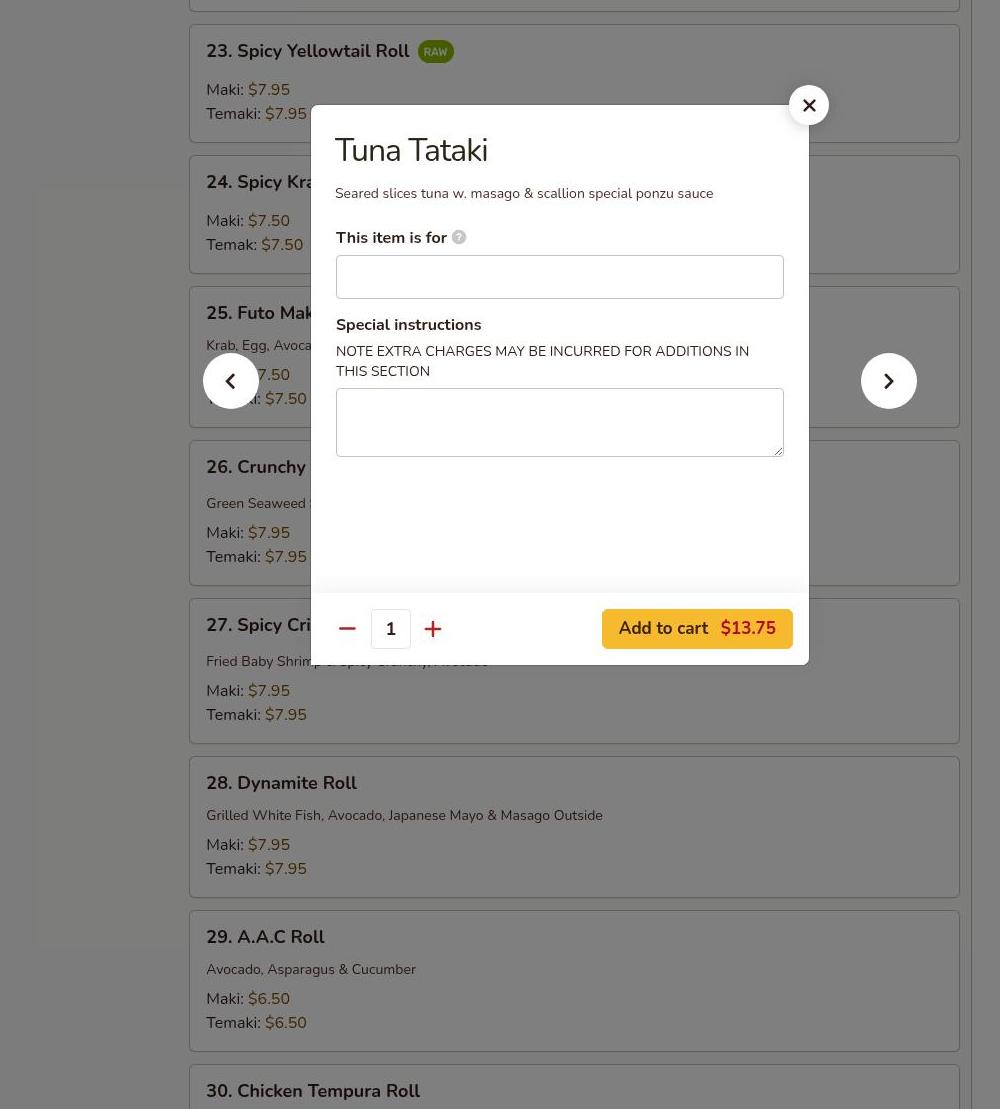The image size is (1000, 1109).
Task: Decrease quantity with minus button
Action: tap(347, 629)
